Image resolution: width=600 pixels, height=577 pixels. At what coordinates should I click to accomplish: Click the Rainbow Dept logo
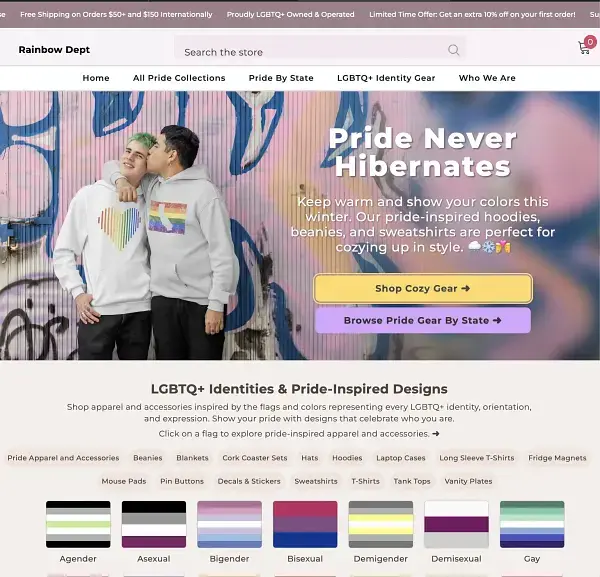tap(54, 50)
